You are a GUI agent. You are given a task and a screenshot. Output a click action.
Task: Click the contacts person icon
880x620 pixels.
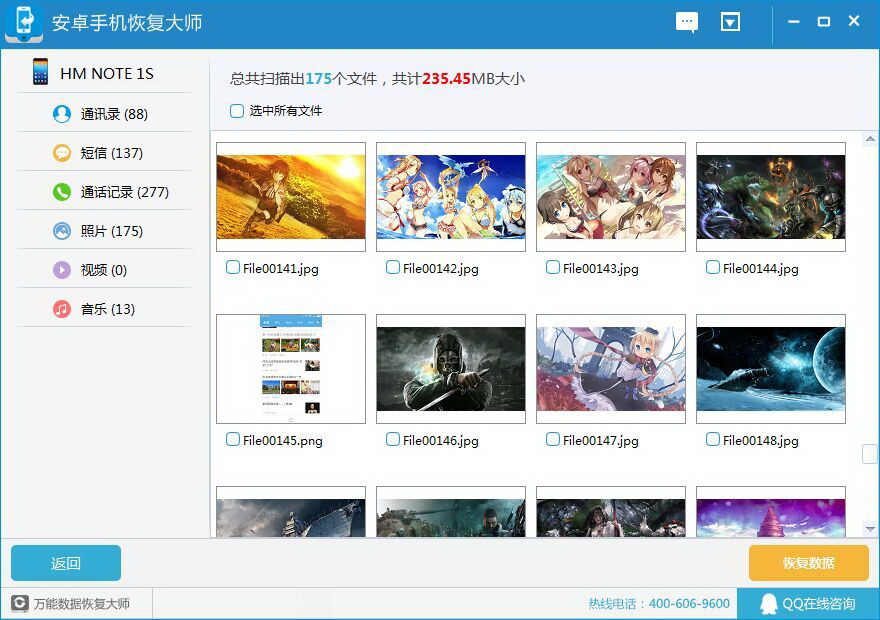point(62,114)
